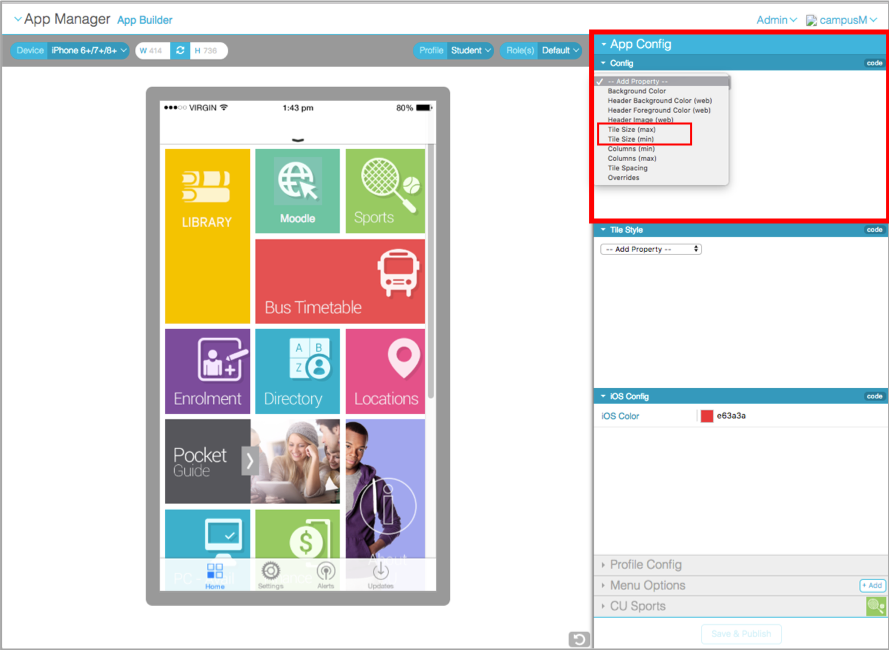The image size is (889, 650).
Task: Collapse the App Config panel
Action: (604, 44)
